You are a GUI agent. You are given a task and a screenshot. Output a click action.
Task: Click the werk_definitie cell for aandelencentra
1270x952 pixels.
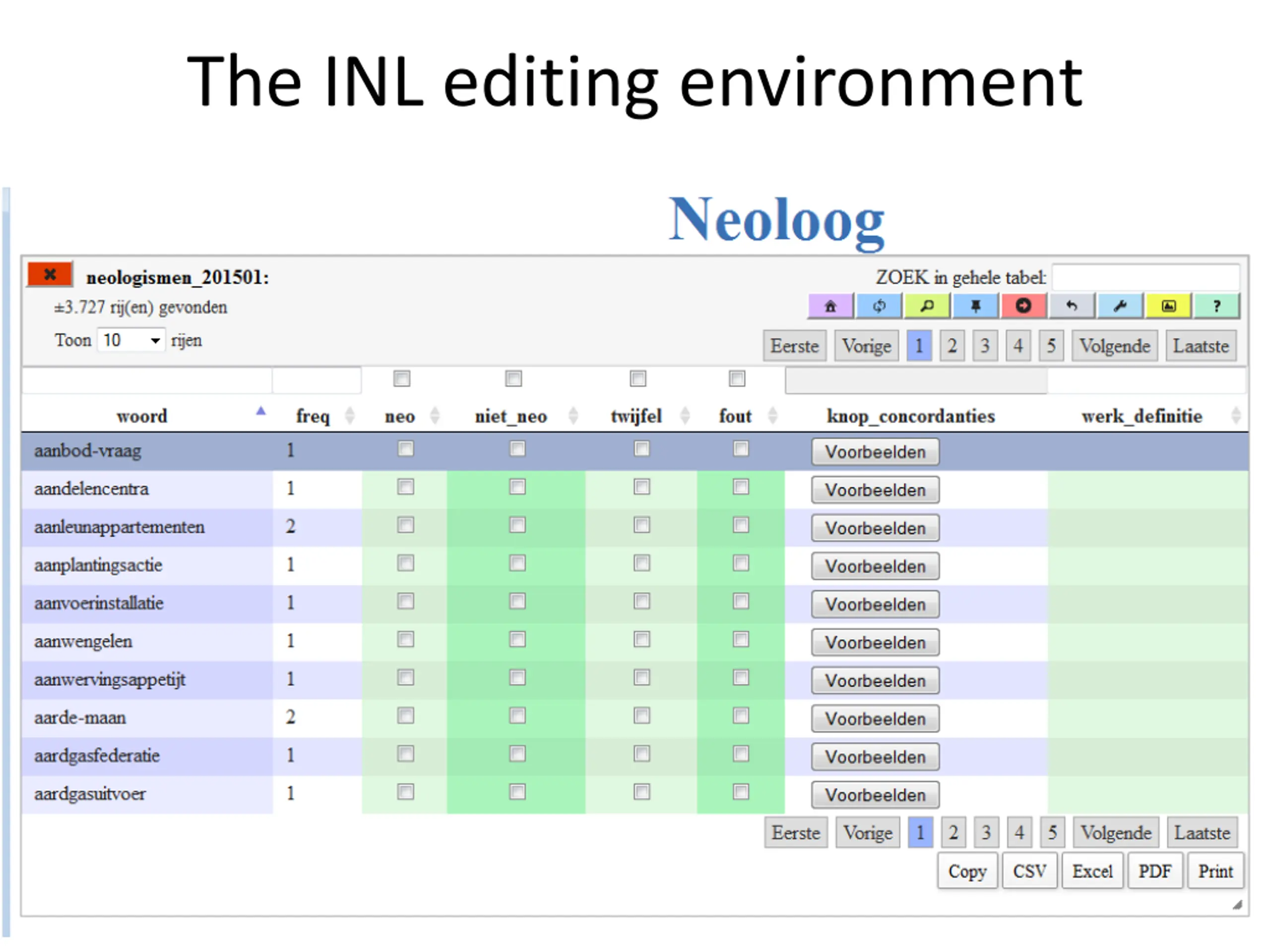1148,489
